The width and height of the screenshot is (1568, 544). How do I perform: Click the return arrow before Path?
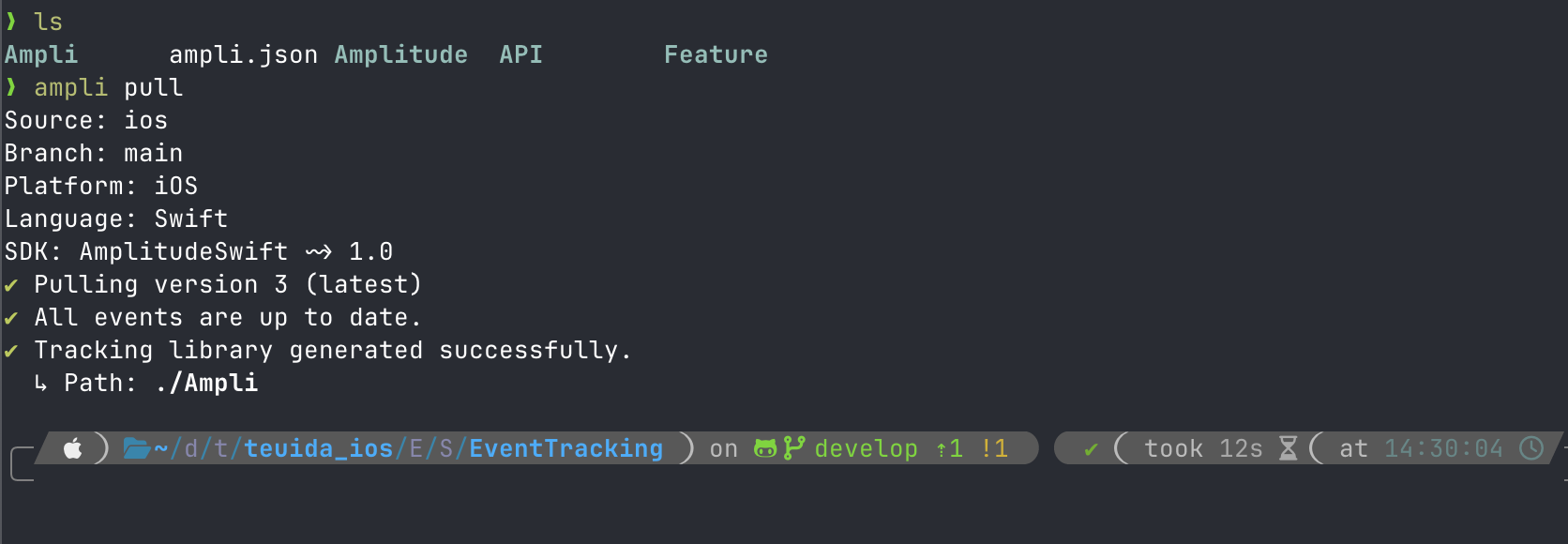pos(40,383)
